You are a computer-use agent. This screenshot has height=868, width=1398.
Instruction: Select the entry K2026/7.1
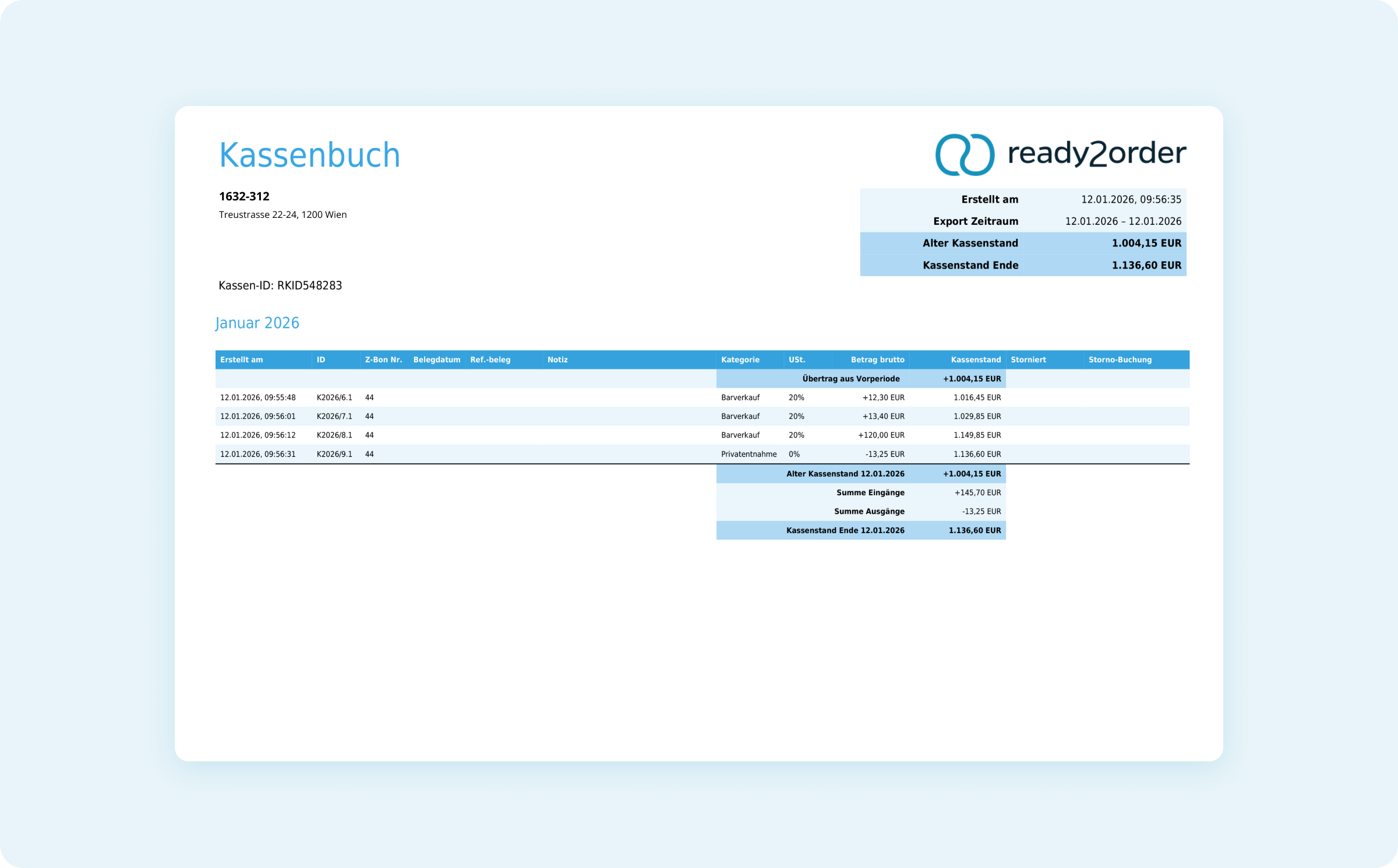click(334, 416)
